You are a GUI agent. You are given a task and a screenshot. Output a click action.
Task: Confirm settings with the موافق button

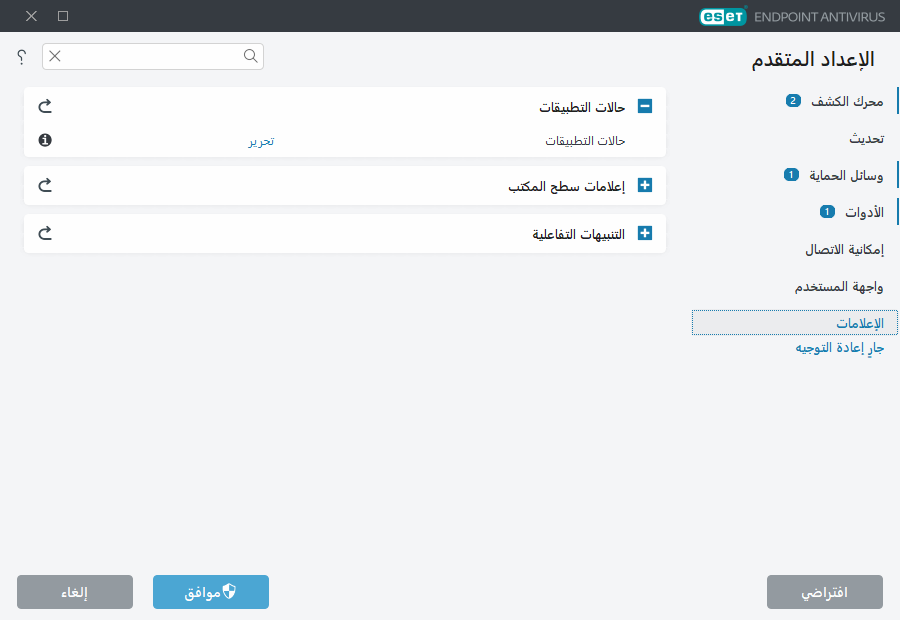[x=210, y=591]
